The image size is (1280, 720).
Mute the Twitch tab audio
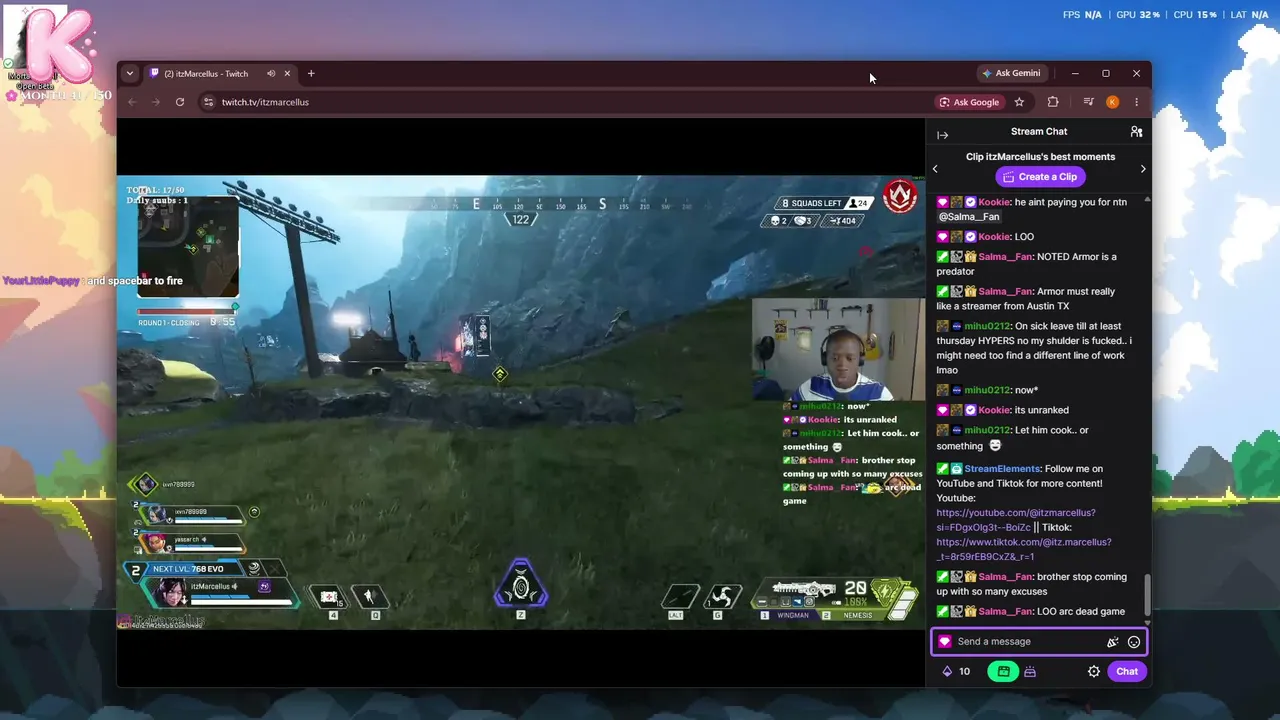pyautogui.click(x=271, y=73)
